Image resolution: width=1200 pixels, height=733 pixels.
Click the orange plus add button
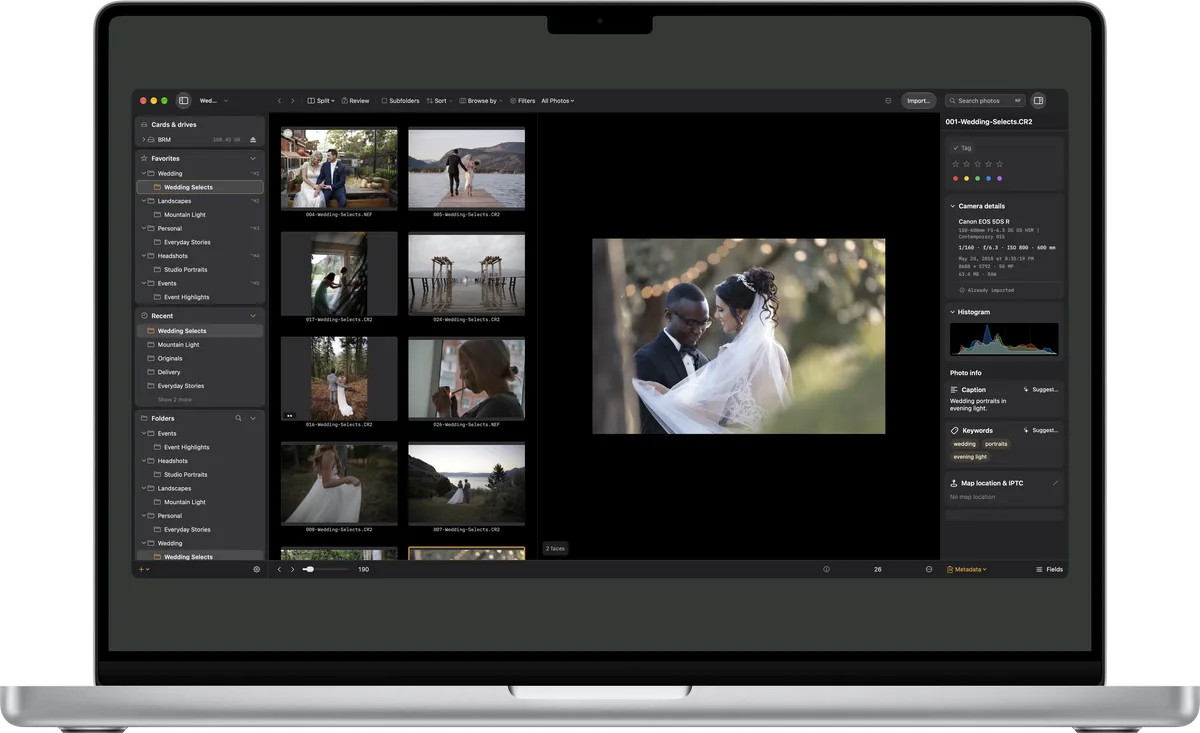(144, 569)
